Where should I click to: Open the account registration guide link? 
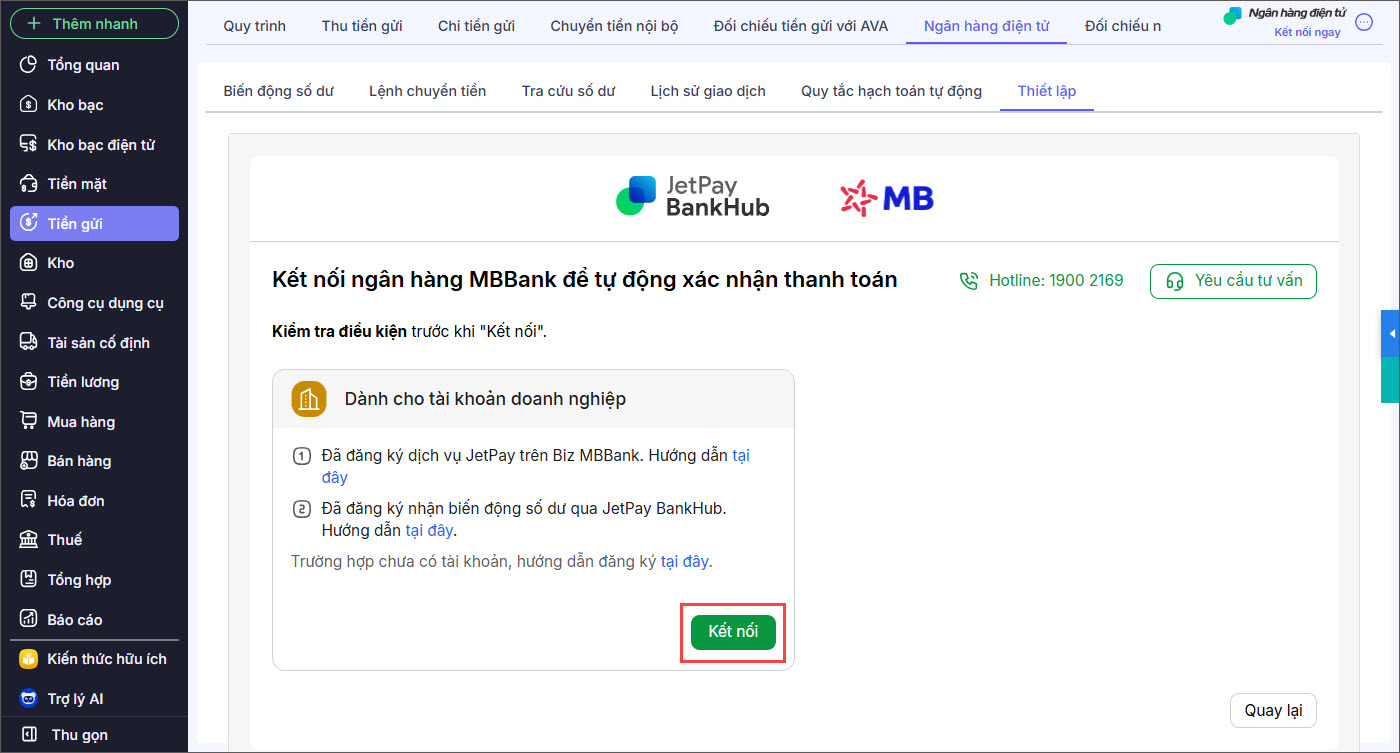click(685, 561)
